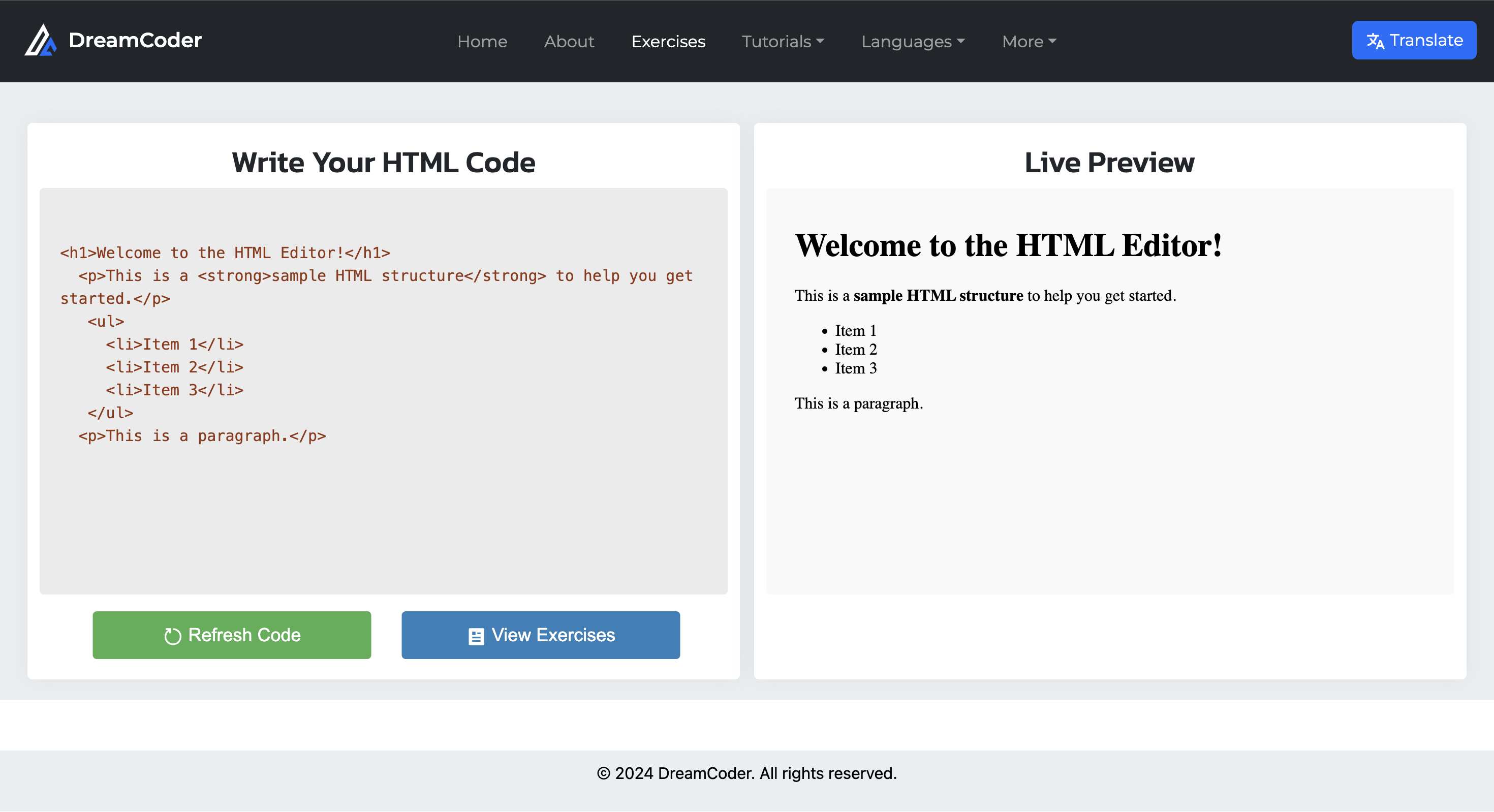Click the copyright footer text
This screenshot has height=812, width=1494.
(x=747, y=774)
